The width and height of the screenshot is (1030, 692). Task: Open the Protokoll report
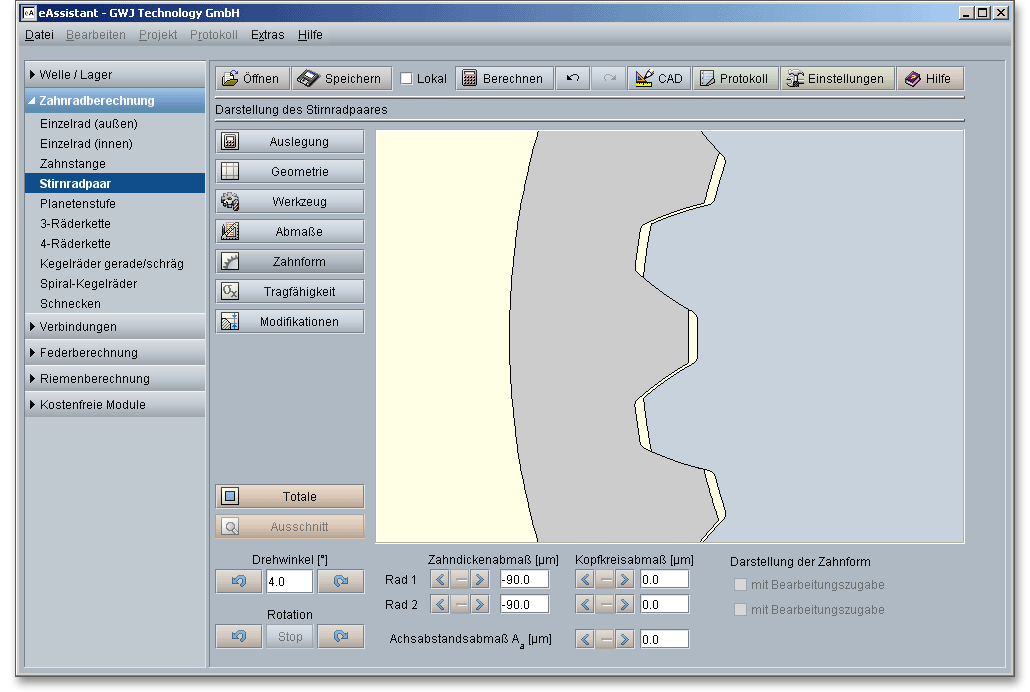[735, 79]
